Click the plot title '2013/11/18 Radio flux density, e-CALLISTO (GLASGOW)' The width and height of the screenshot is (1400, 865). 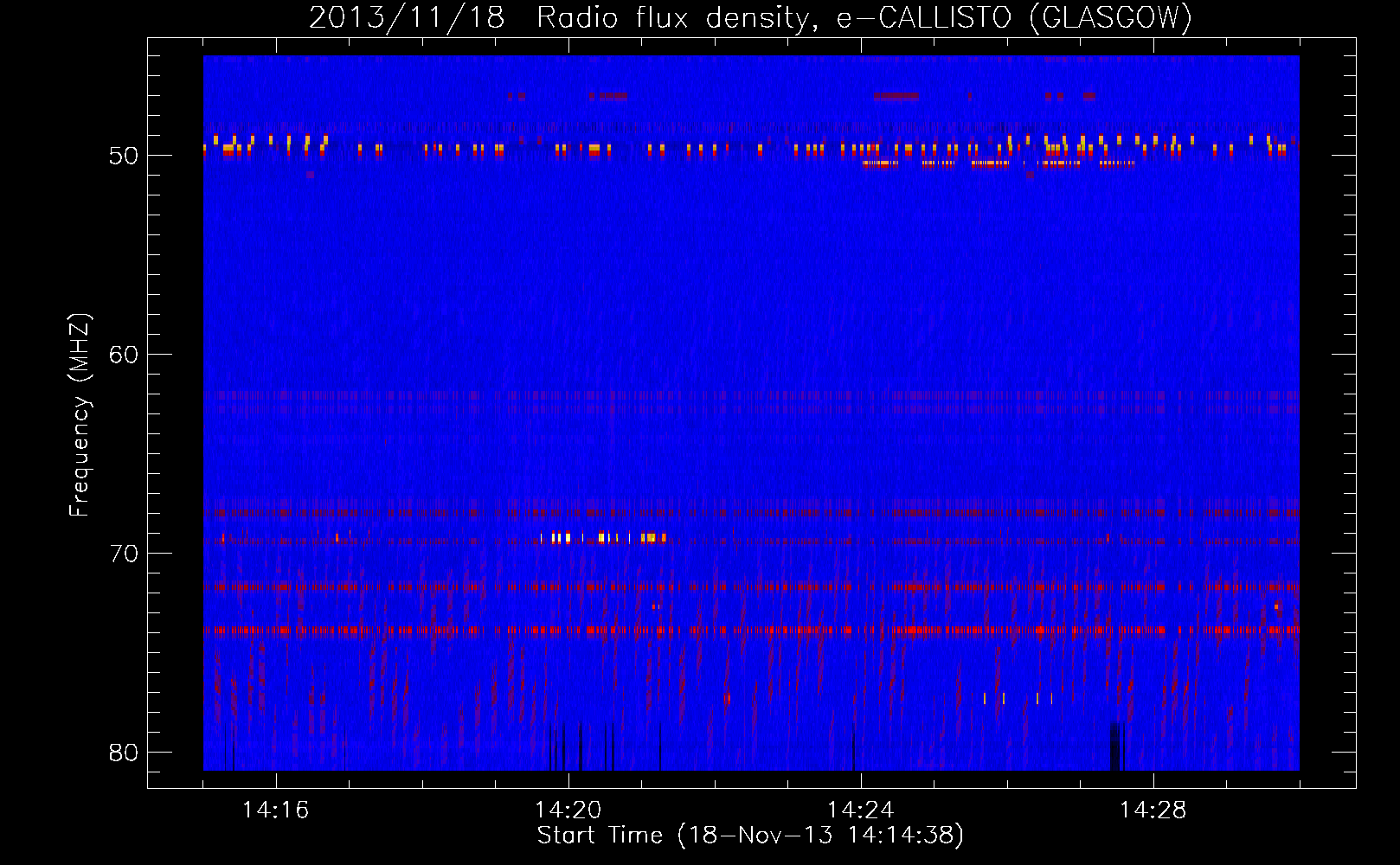click(x=750, y=17)
